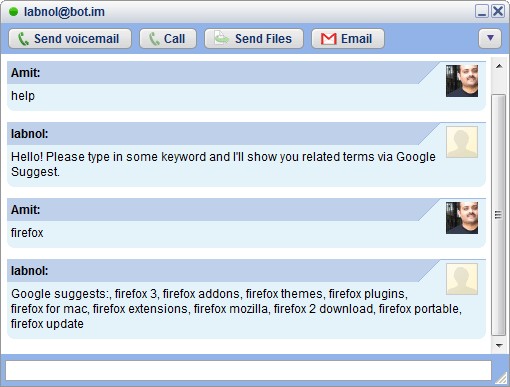Minimize the chat window

point(481,11)
